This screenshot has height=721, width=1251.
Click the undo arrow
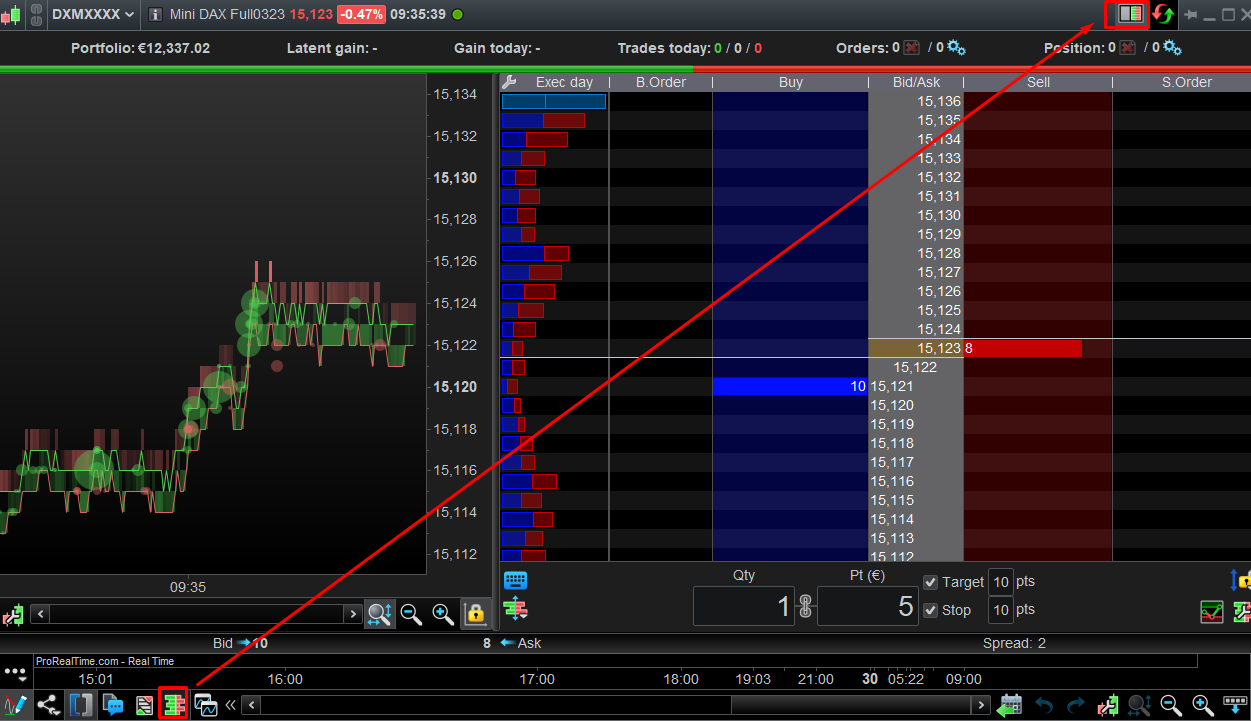pyautogui.click(x=1044, y=705)
